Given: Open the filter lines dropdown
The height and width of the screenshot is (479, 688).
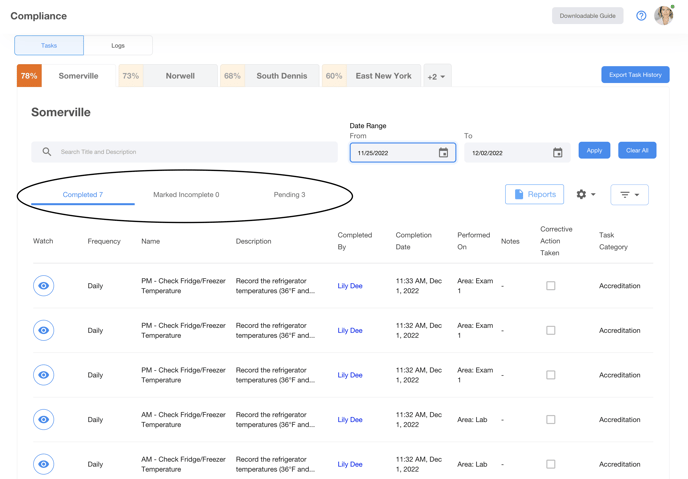Looking at the screenshot, I should coord(629,195).
